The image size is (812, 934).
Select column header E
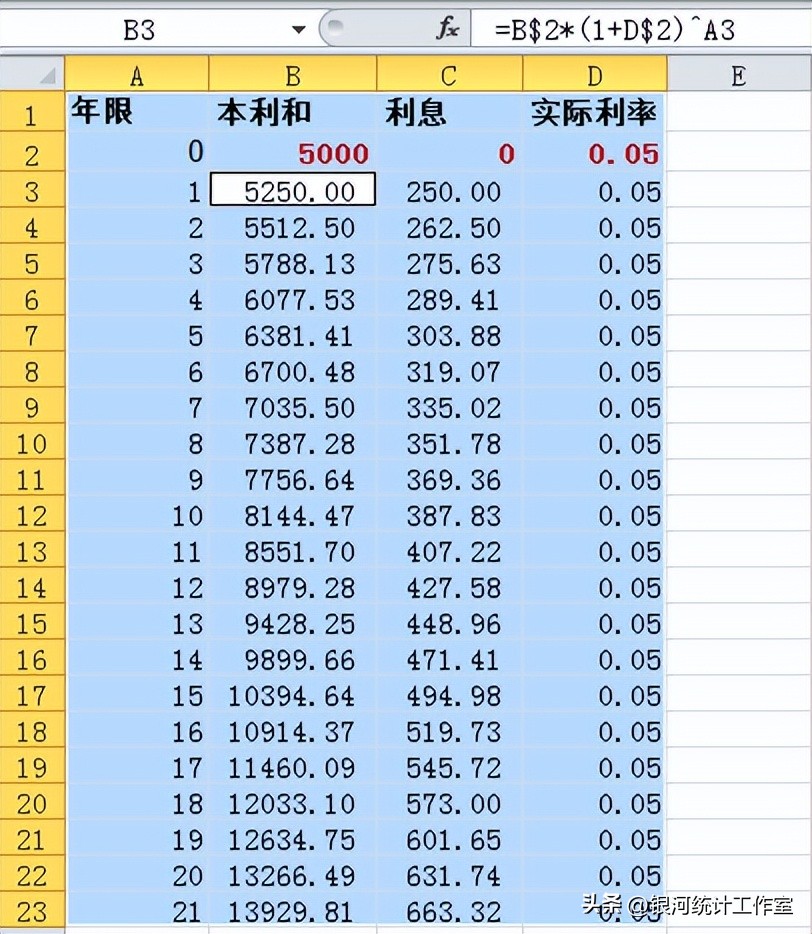(738, 74)
